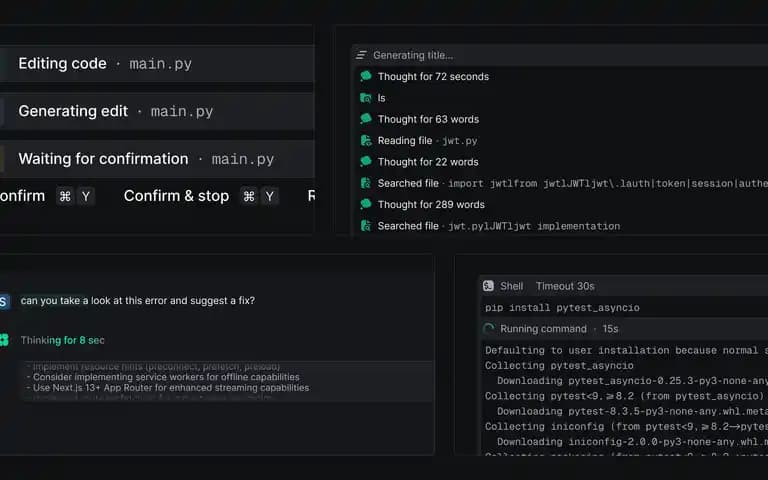This screenshot has width=768, height=480.
Task: Click the file search icon beside import jwt search
Action: (366, 183)
